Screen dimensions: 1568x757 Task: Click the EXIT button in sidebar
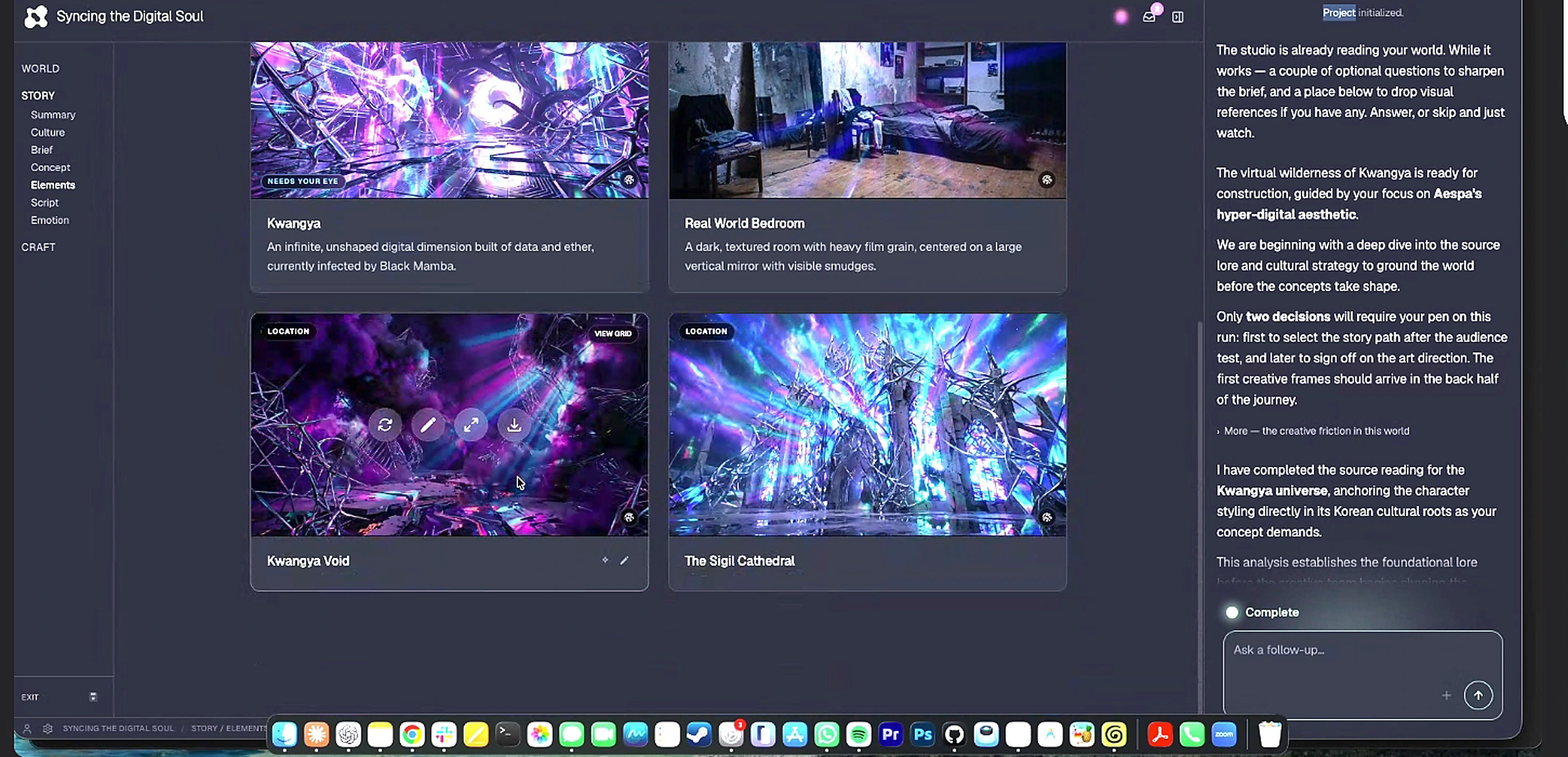[30, 697]
